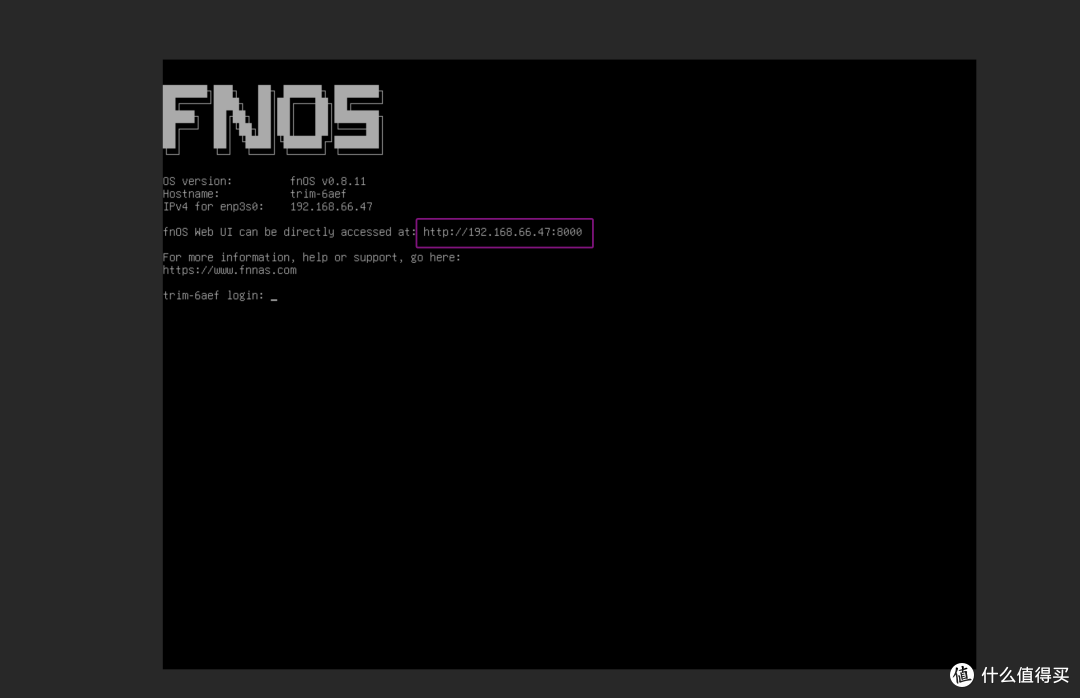Select the OS version value fnOS v0.8.11

328,181
